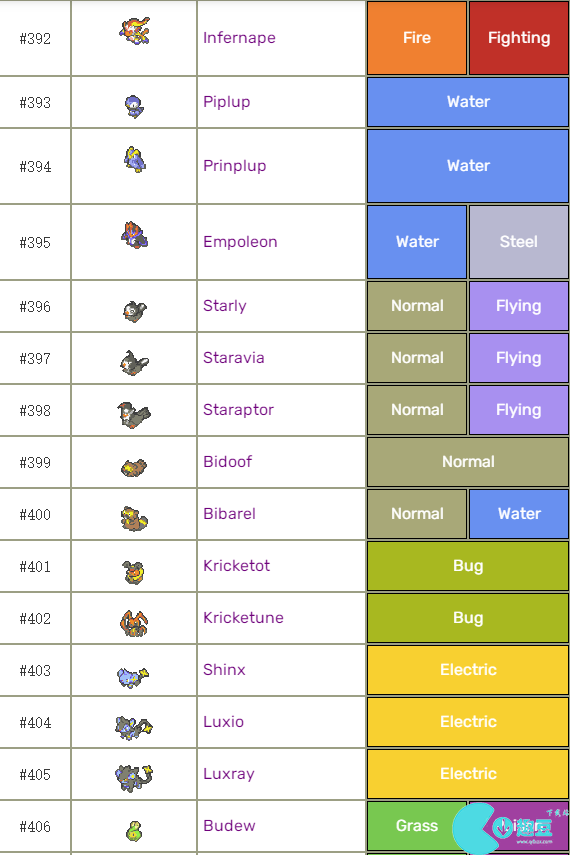Click the Shinx sprite image
570x855 pixels.
point(133,676)
